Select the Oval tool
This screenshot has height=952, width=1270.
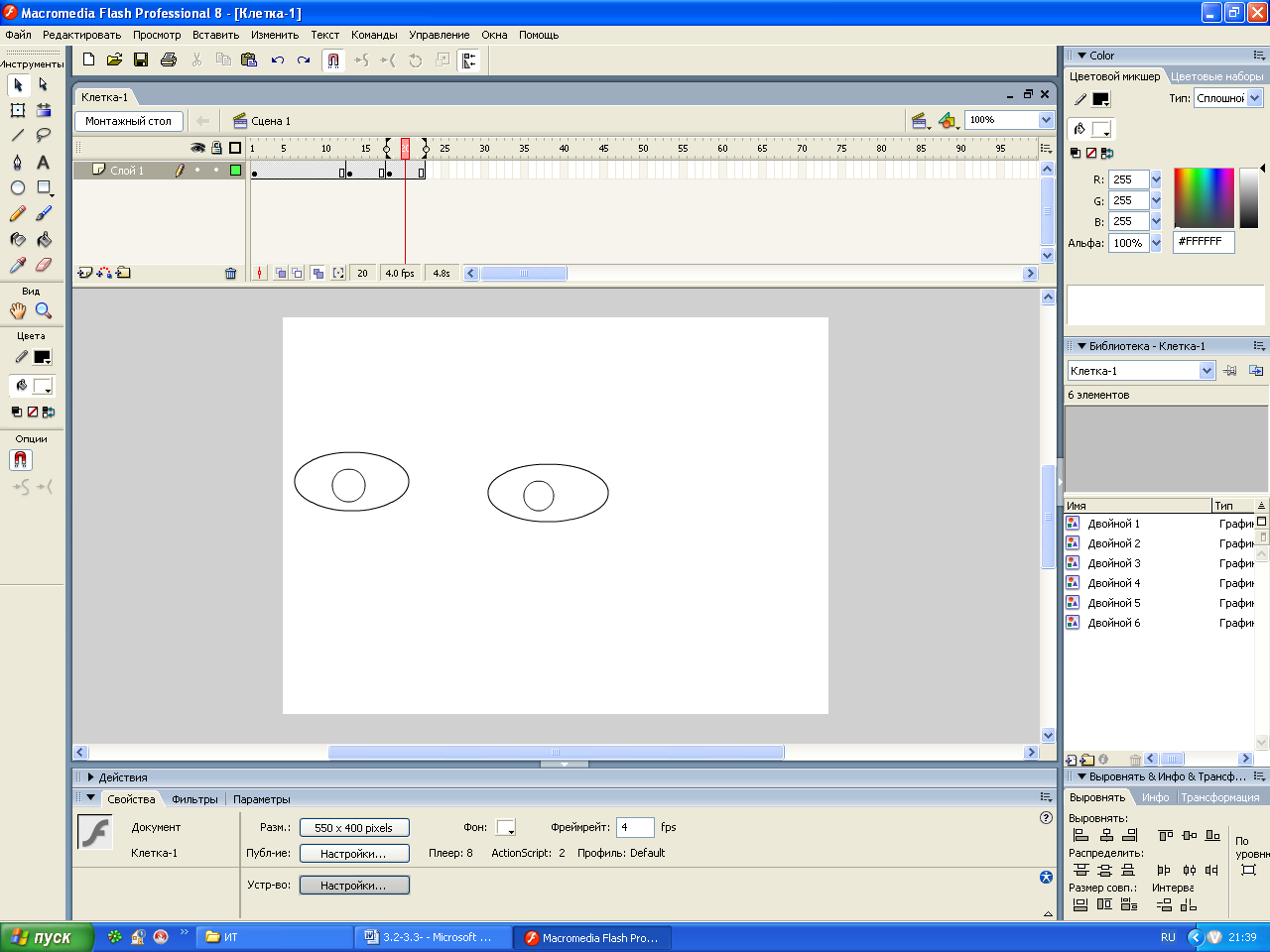pos(18,187)
